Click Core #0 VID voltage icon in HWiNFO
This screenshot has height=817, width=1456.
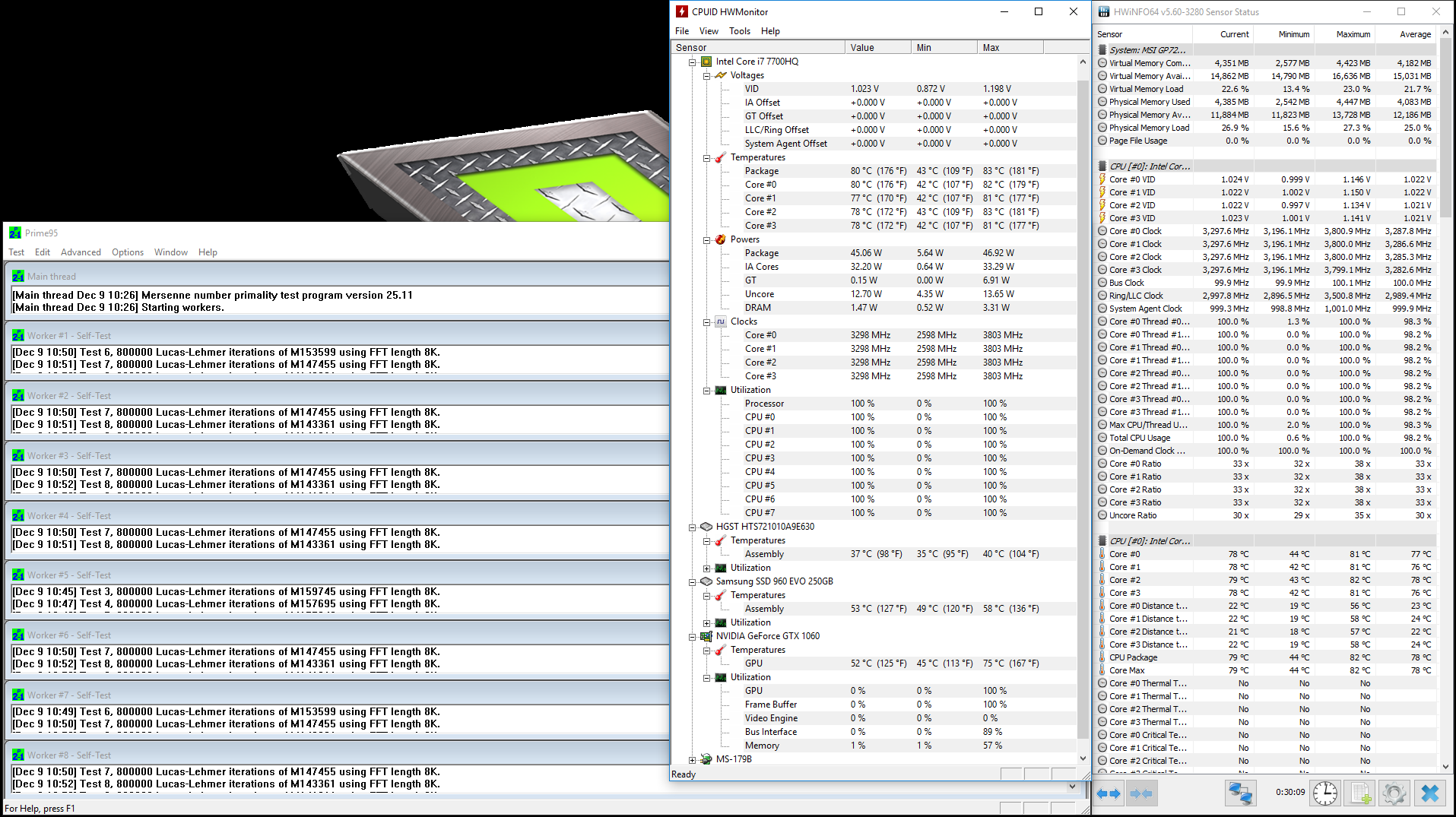(x=1102, y=179)
